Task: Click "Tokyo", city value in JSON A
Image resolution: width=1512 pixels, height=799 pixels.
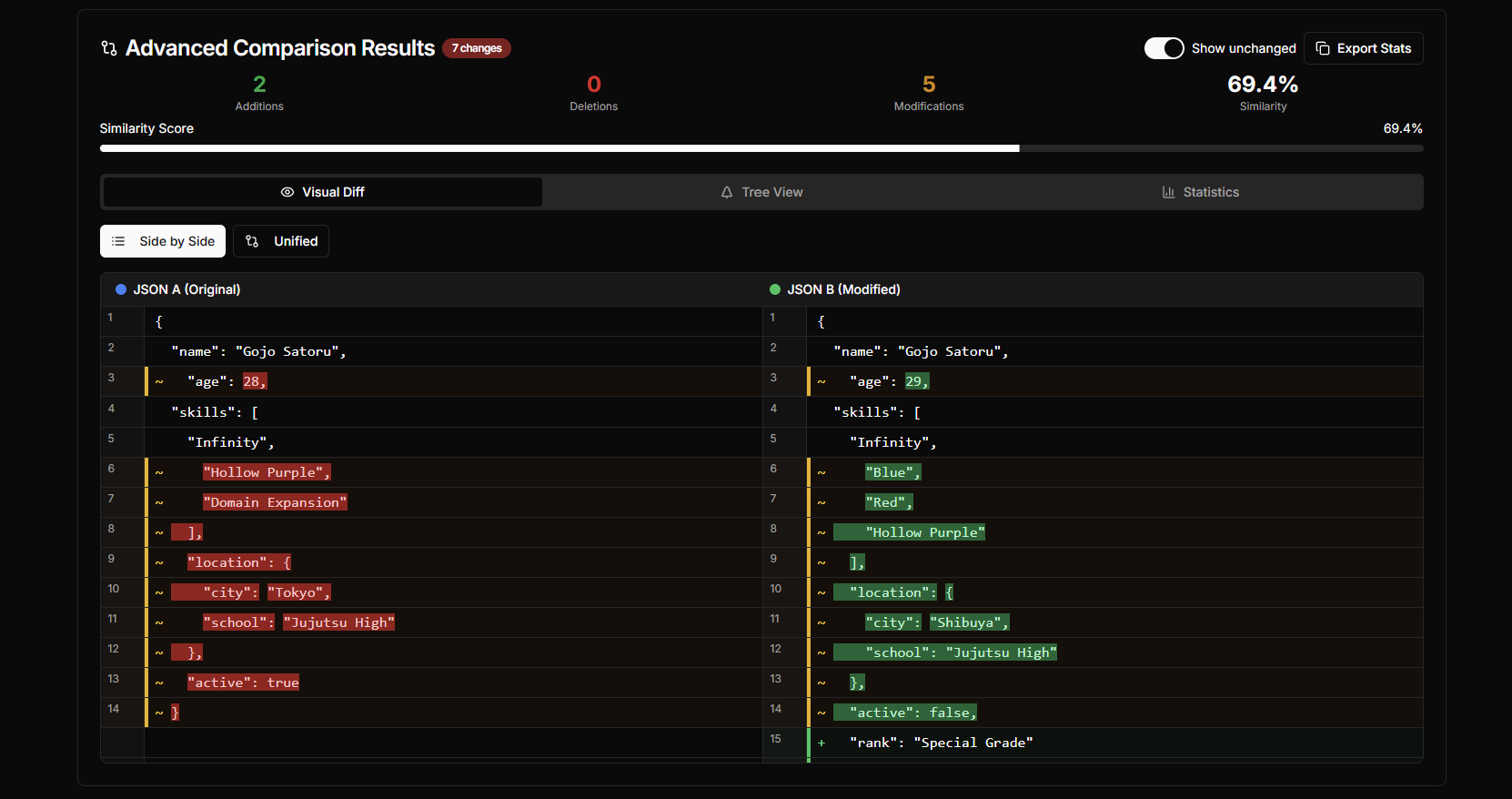Action: point(299,592)
